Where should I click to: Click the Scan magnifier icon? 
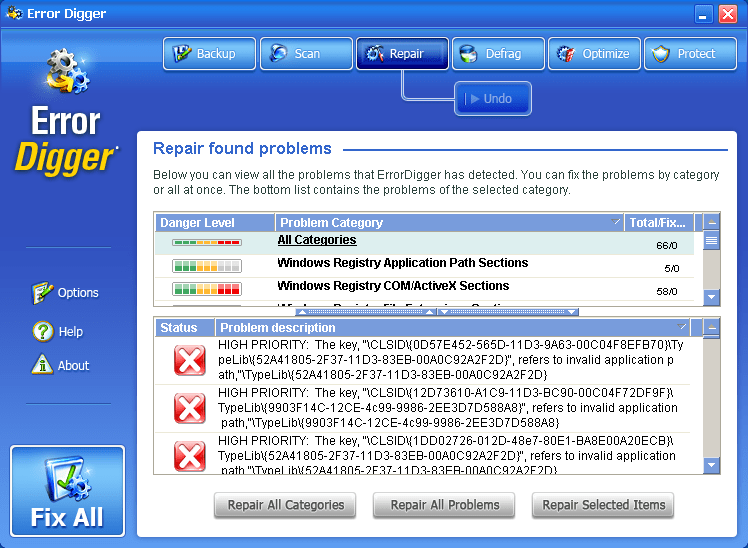click(x=277, y=54)
